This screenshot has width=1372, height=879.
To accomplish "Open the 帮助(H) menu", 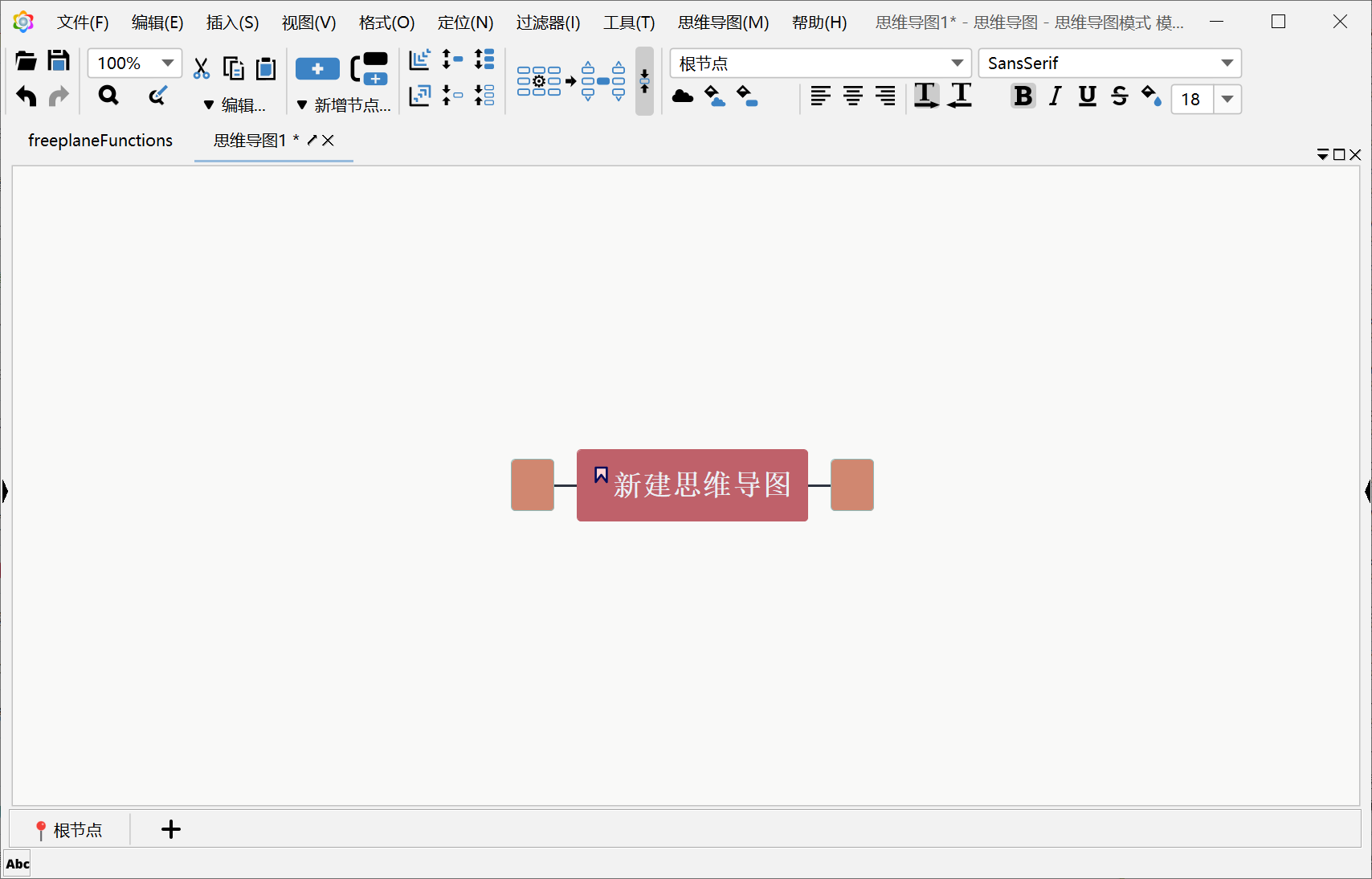I will point(819,22).
